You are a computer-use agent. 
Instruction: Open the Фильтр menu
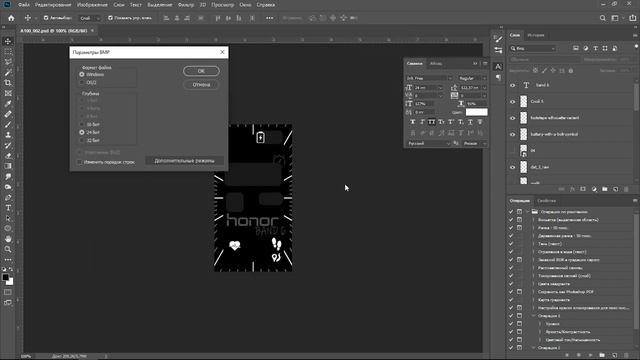pos(186,5)
